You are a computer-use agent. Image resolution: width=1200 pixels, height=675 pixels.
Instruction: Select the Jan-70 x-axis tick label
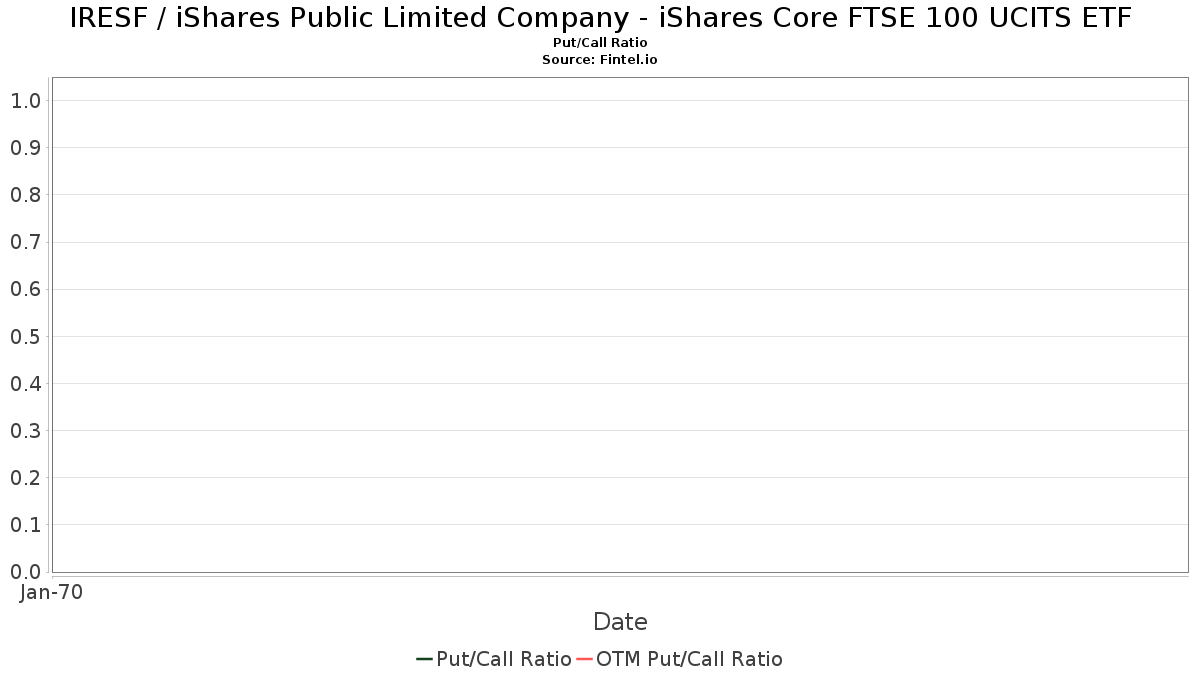(52, 592)
